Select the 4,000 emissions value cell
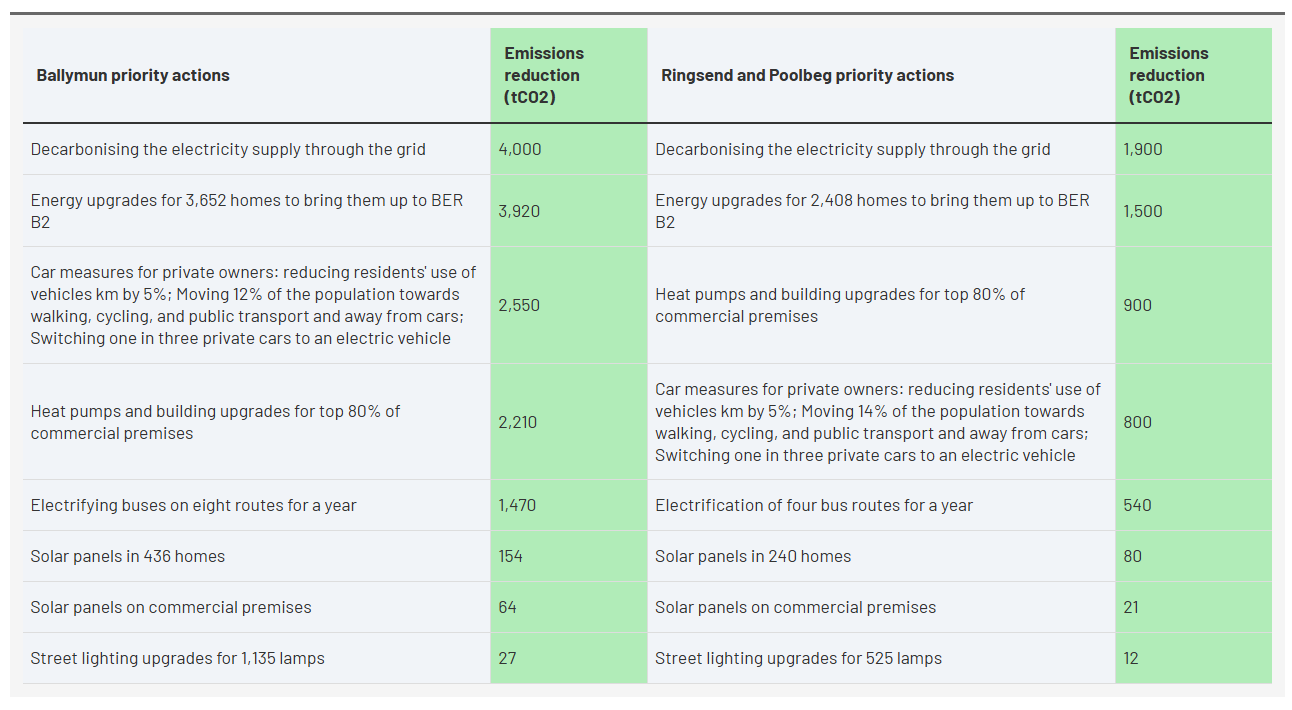The image size is (1292, 710). pos(520,149)
